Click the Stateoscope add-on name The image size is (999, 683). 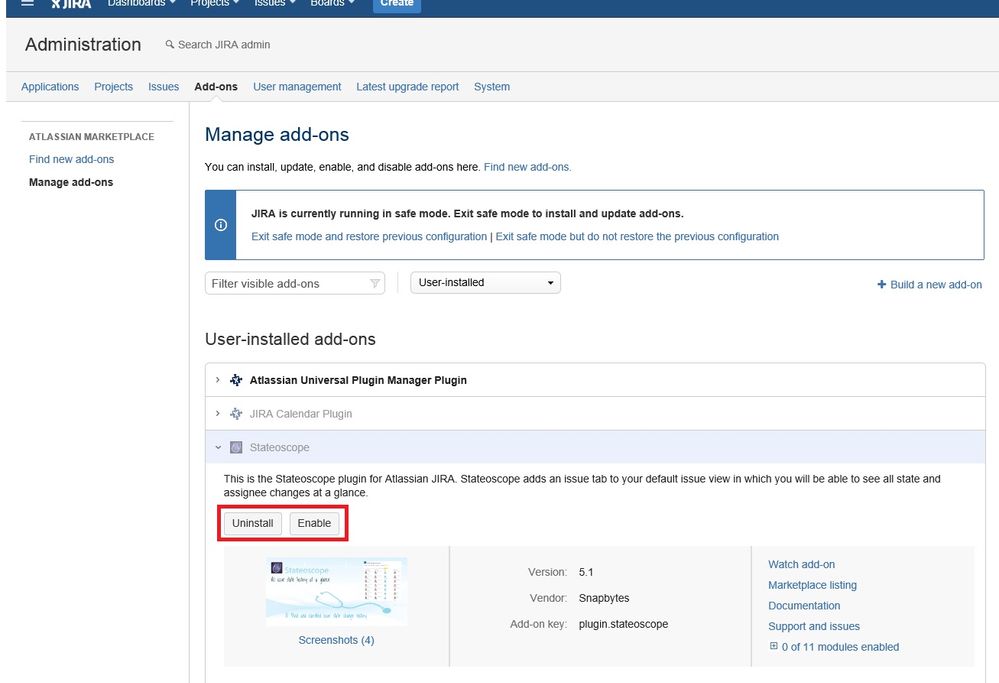[279, 448]
